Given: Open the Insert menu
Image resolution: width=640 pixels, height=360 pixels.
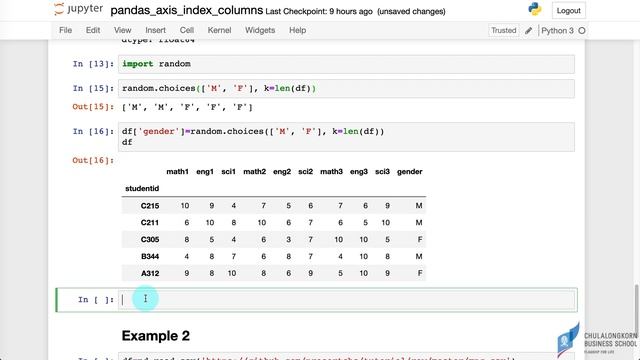Looking at the screenshot, I should click(x=156, y=30).
